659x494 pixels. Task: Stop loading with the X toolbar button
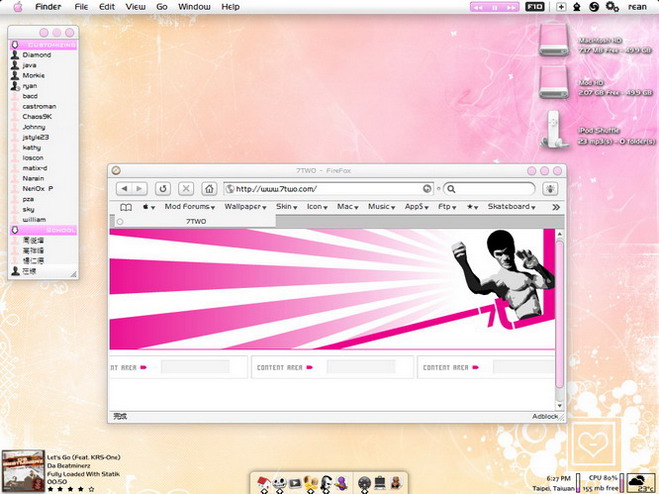coord(186,189)
